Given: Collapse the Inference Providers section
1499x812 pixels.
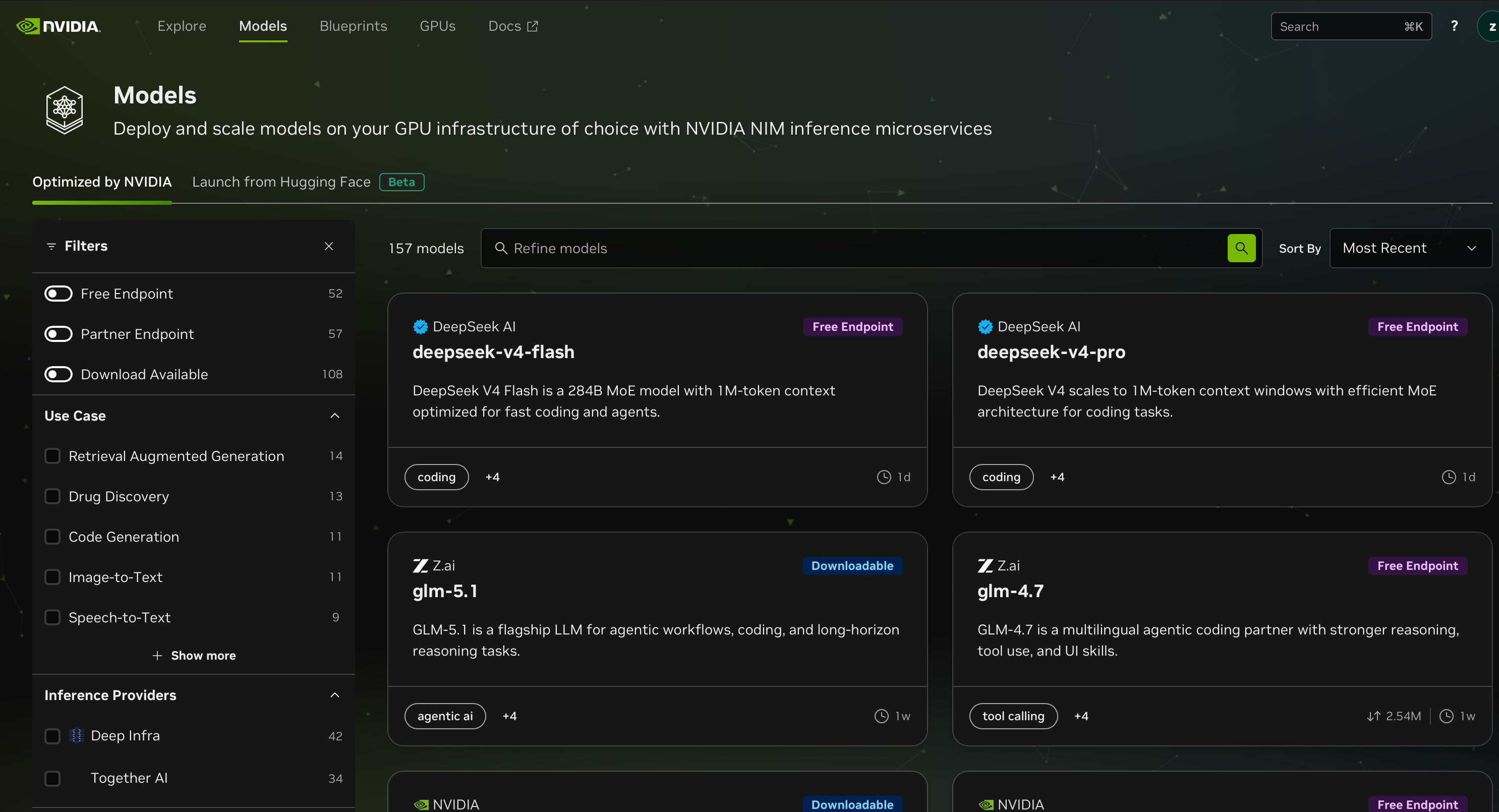Looking at the screenshot, I should coord(334,695).
